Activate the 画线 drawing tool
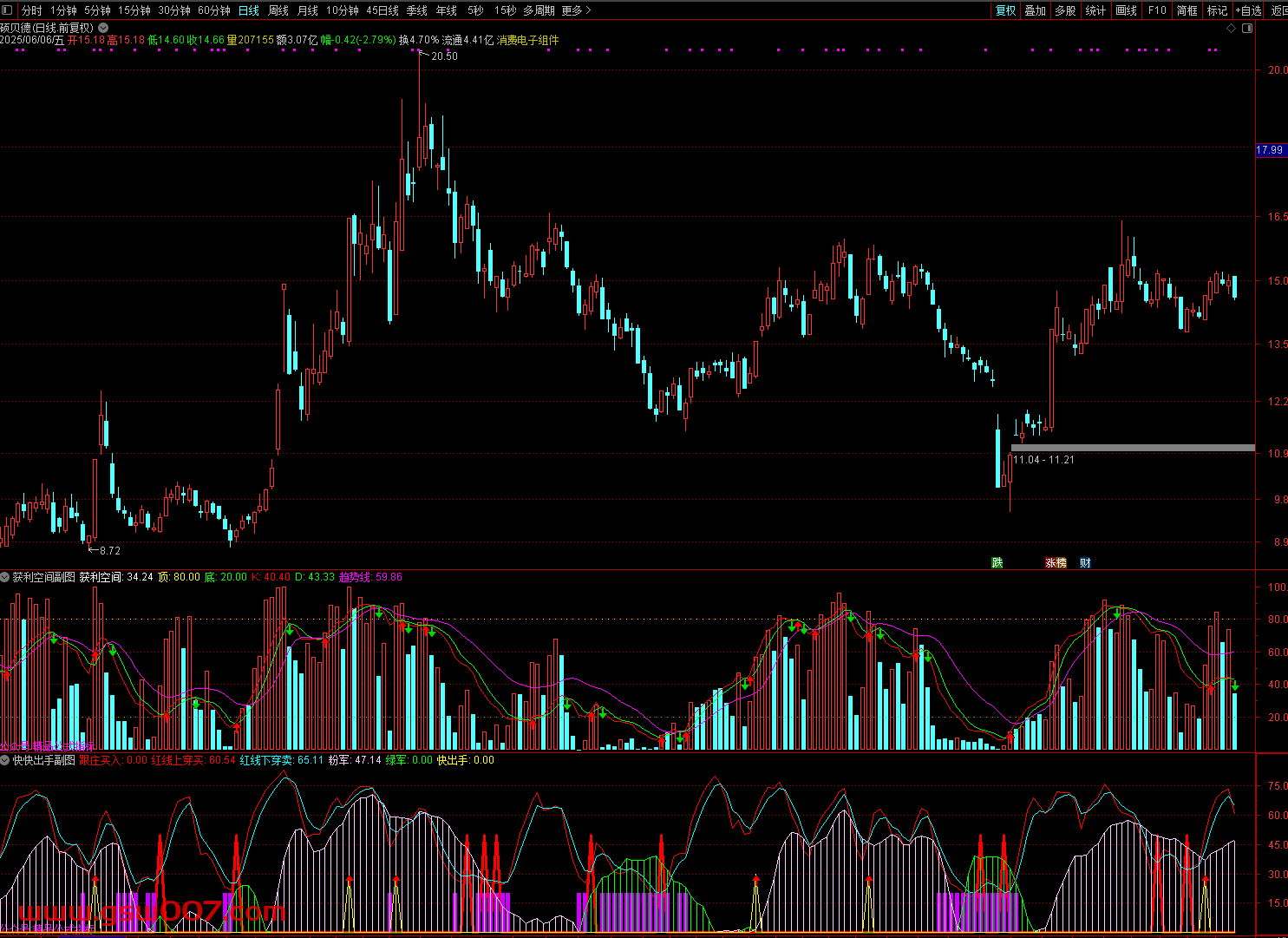Viewport: 1288px width, 938px height. click(x=1126, y=10)
